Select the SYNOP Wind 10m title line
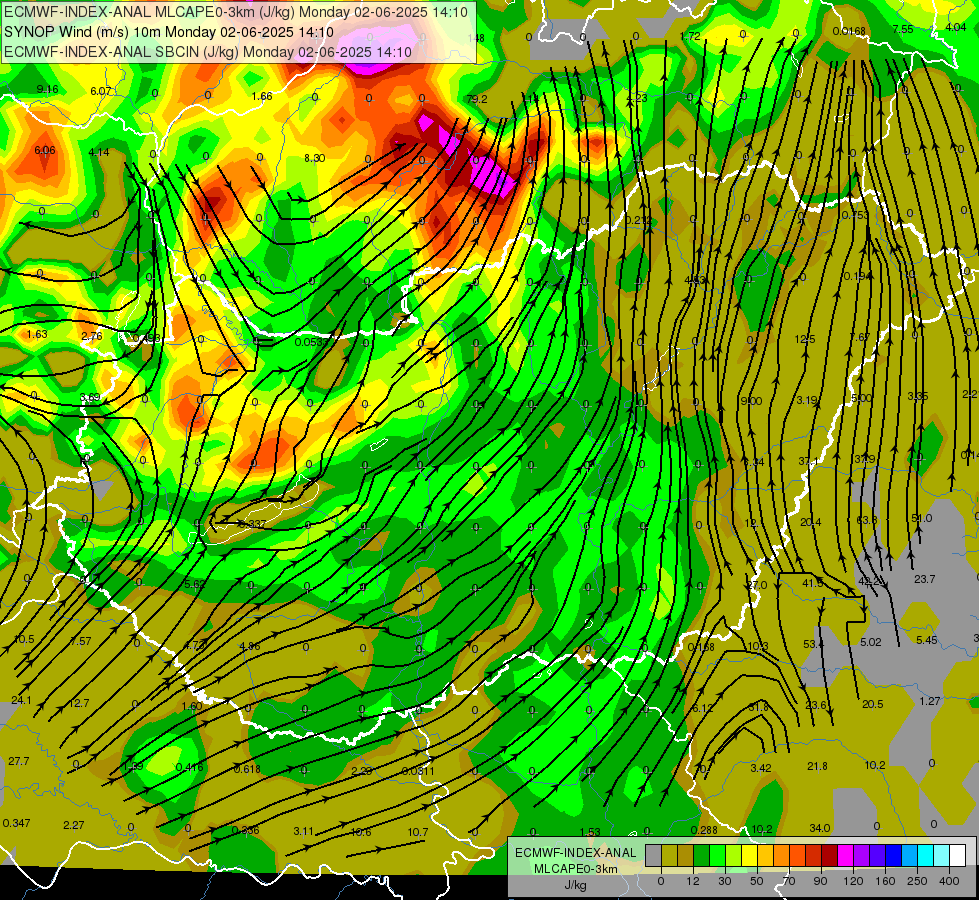This screenshot has height=900, width=979. click(x=169, y=32)
